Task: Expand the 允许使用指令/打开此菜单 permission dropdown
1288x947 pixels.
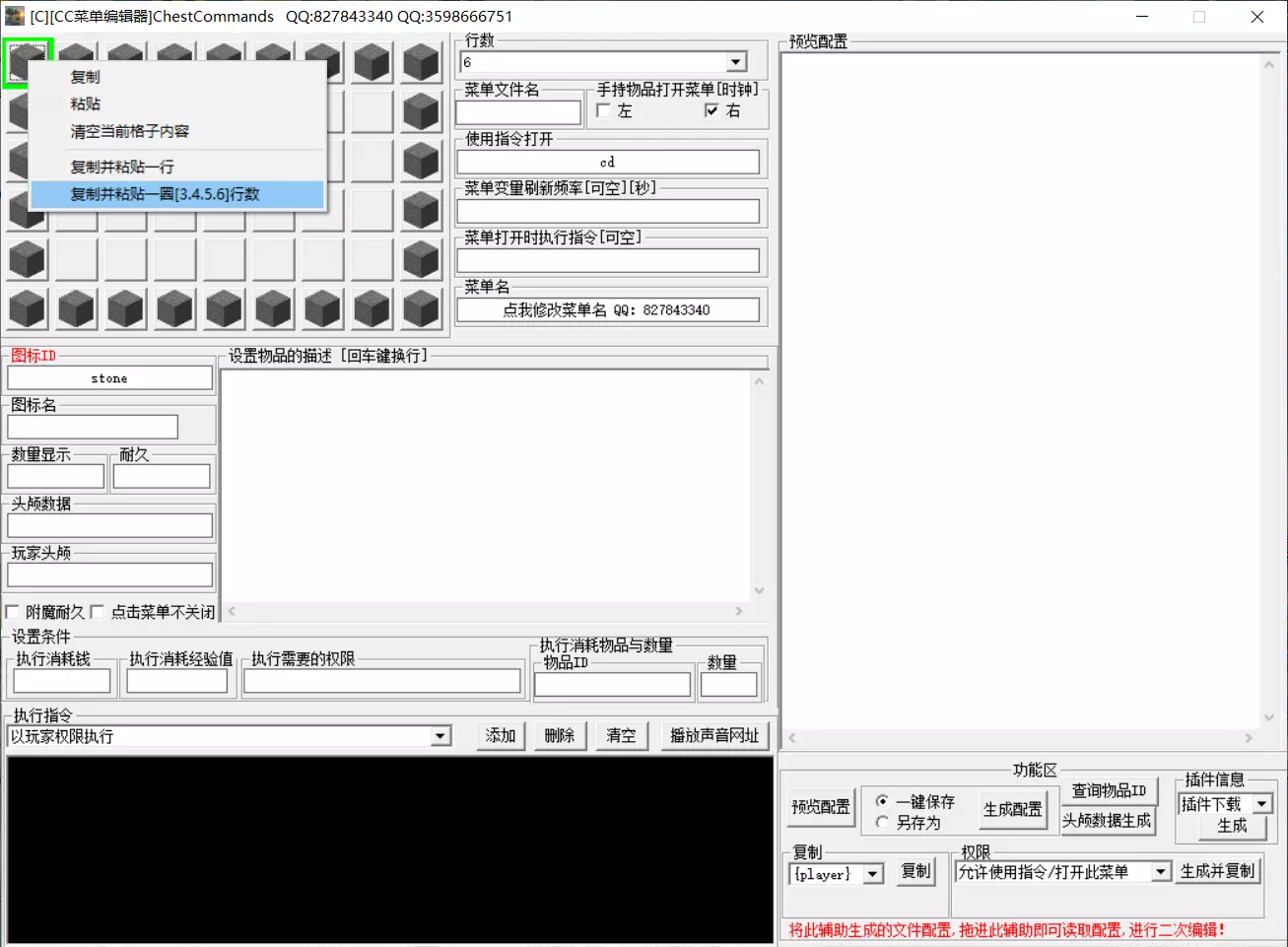Action: [1161, 871]
